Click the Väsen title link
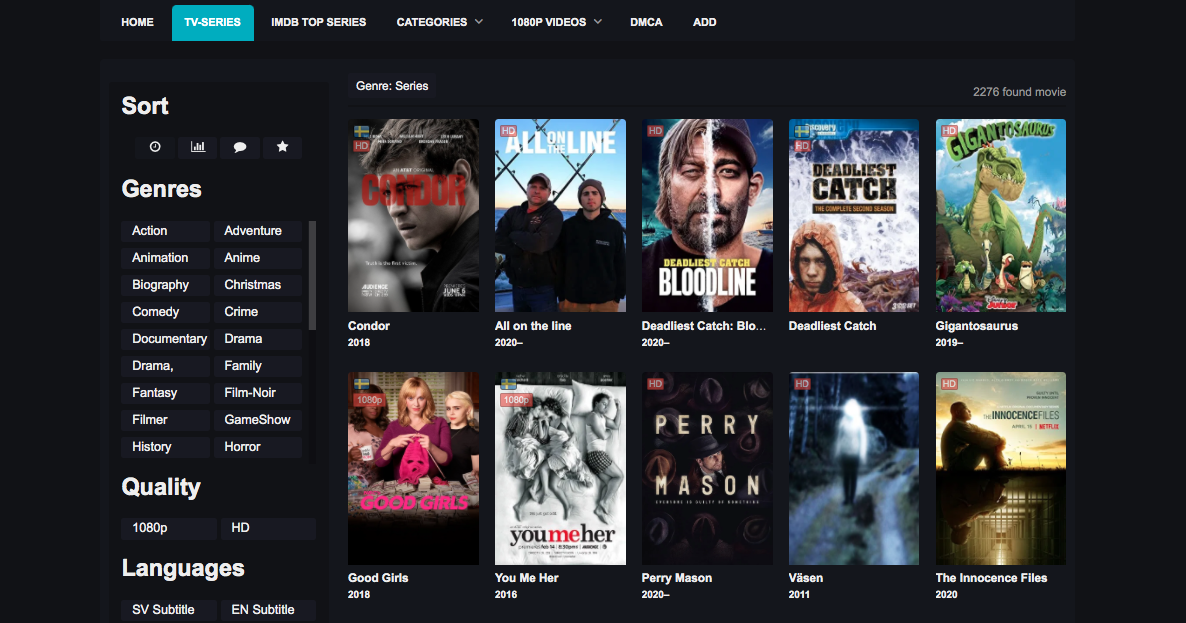 click(x=806, y=578)
